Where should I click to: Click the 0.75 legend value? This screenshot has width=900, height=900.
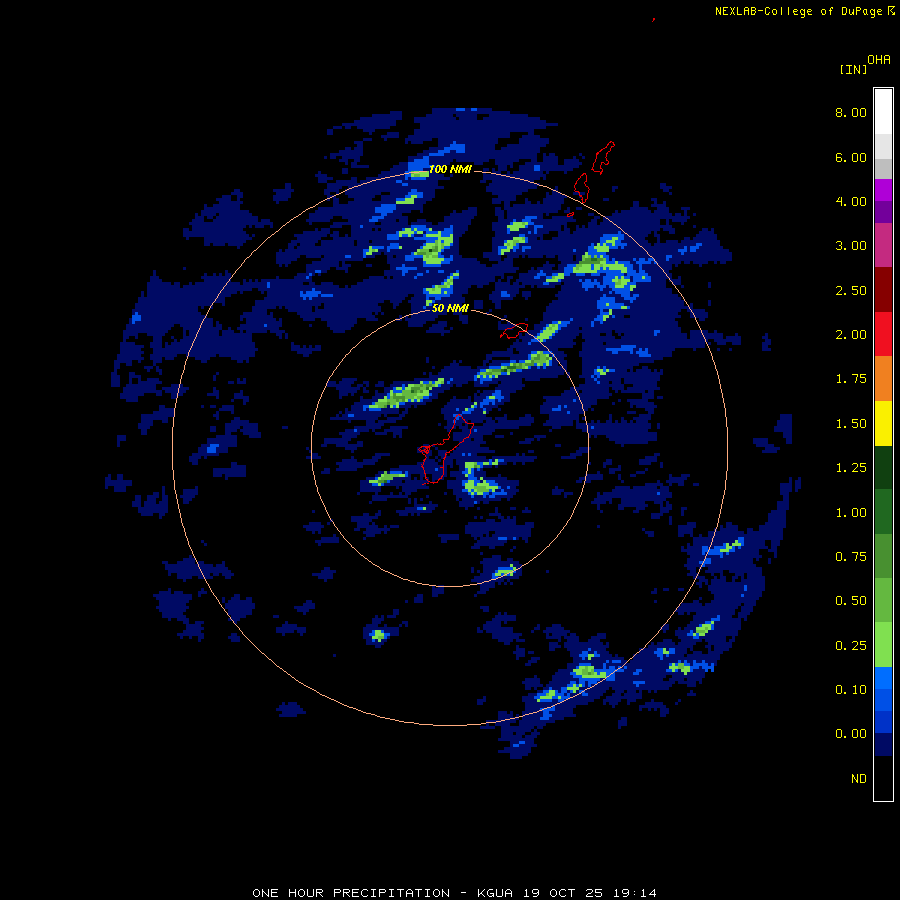(851, 557)
